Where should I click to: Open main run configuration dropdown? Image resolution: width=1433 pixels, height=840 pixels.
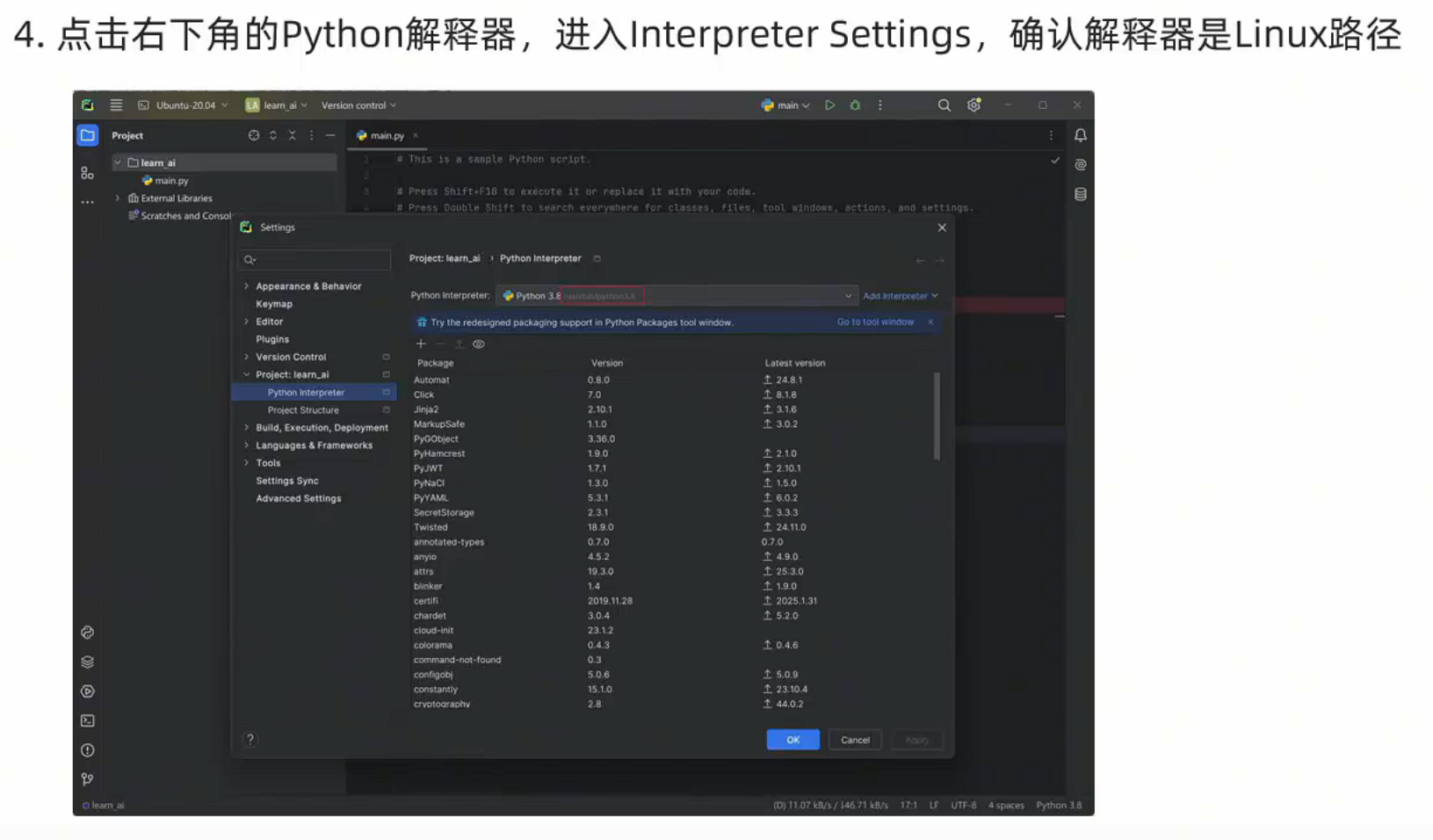pos(785,105)
